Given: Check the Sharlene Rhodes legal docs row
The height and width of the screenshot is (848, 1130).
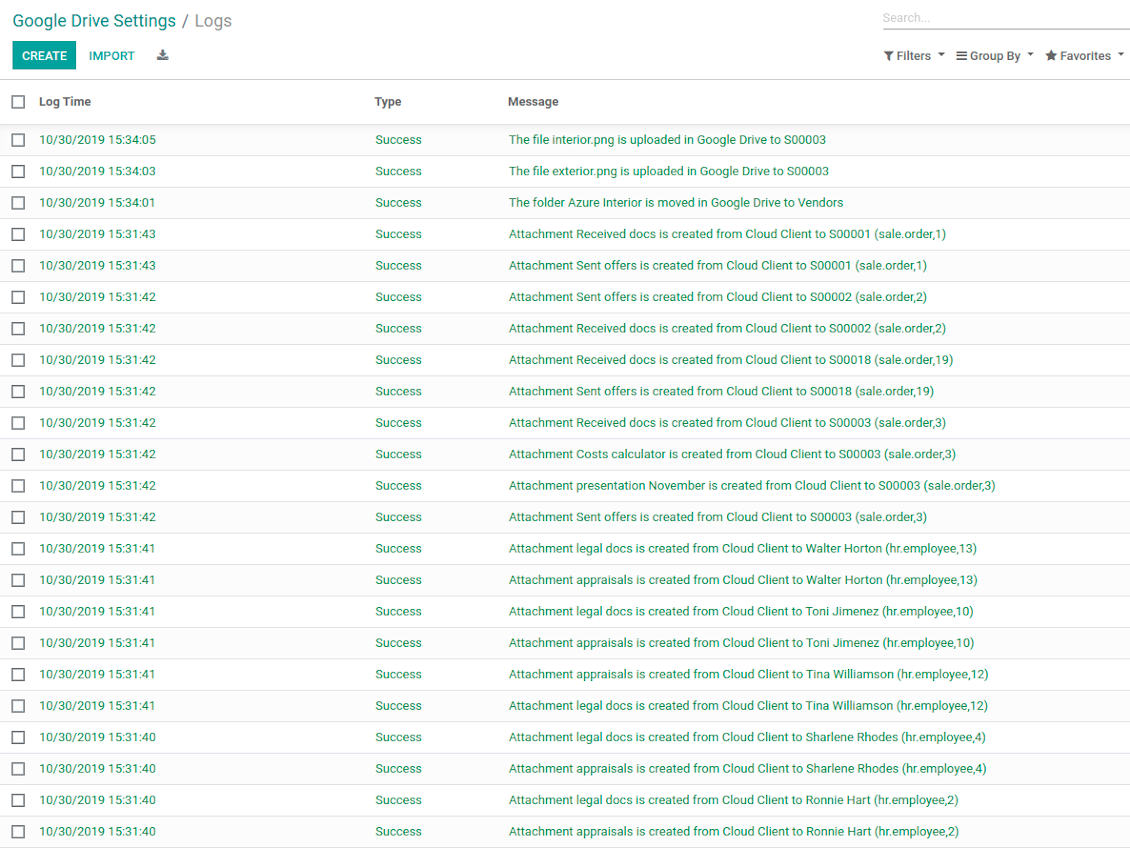Looking at the screenshot, I should (x=18, y=737).
